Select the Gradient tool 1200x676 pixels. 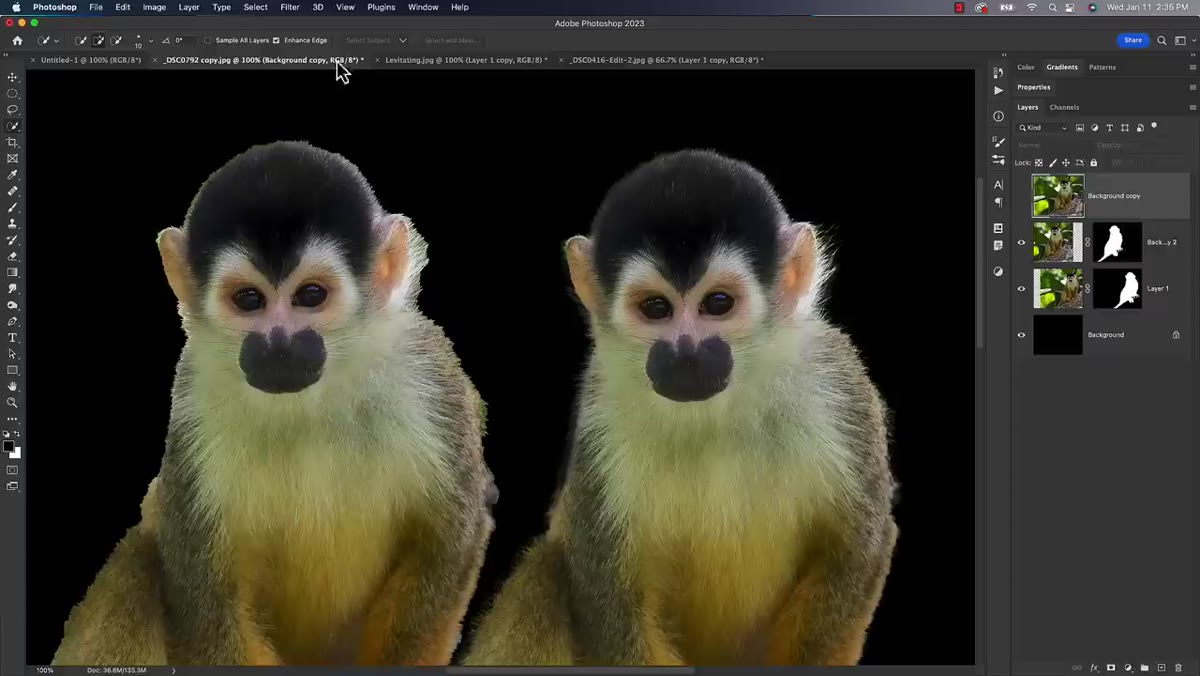[13, 272]
